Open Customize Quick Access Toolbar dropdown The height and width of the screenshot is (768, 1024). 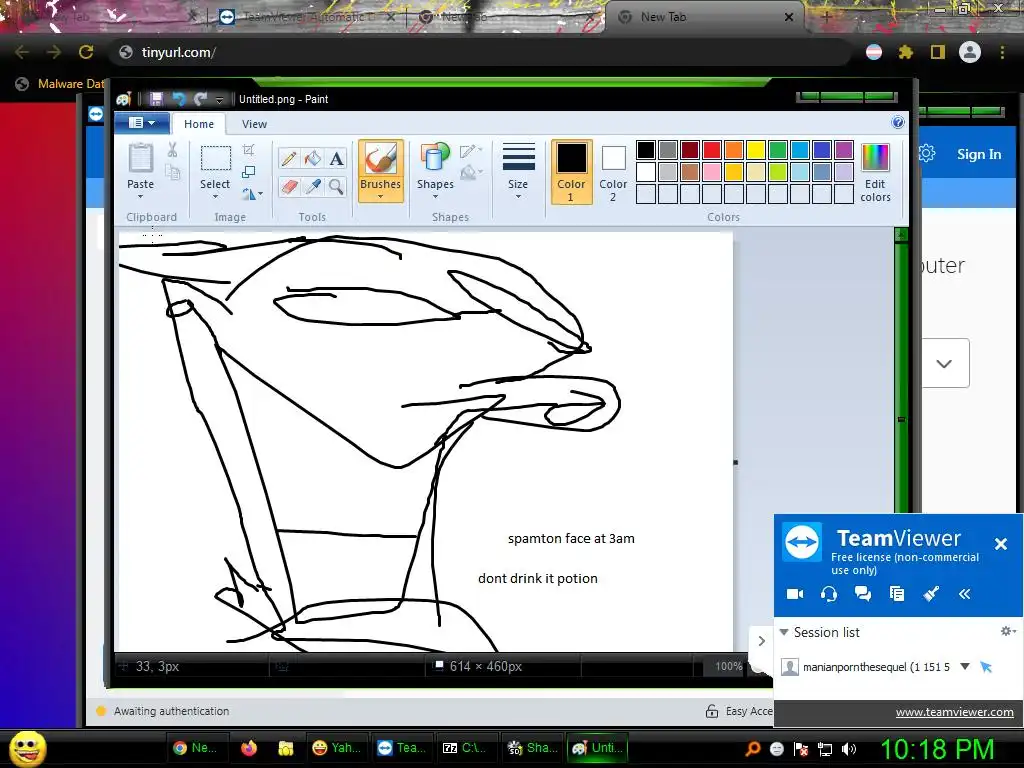pyautogui.click(x=219, y=99)
